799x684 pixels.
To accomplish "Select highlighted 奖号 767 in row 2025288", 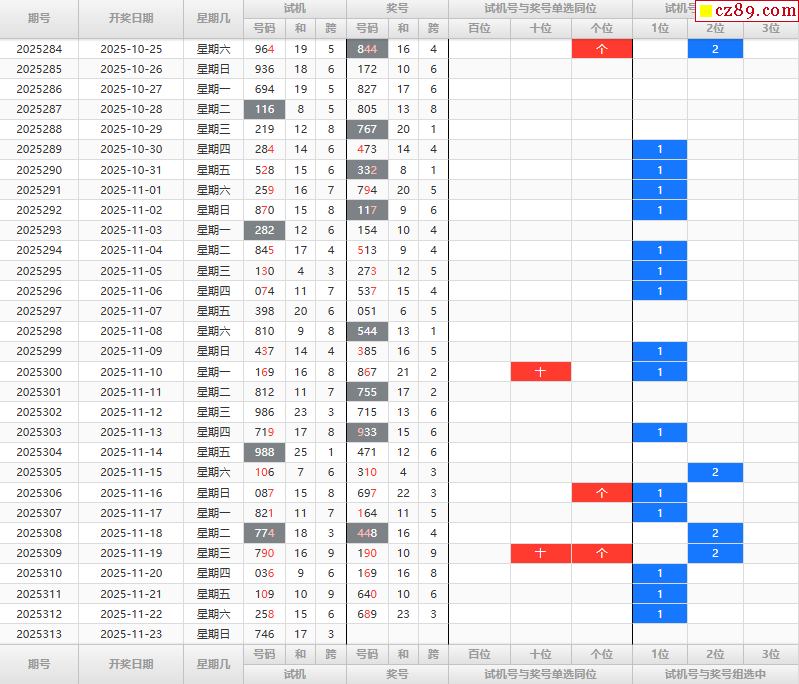I will (367, 130).
